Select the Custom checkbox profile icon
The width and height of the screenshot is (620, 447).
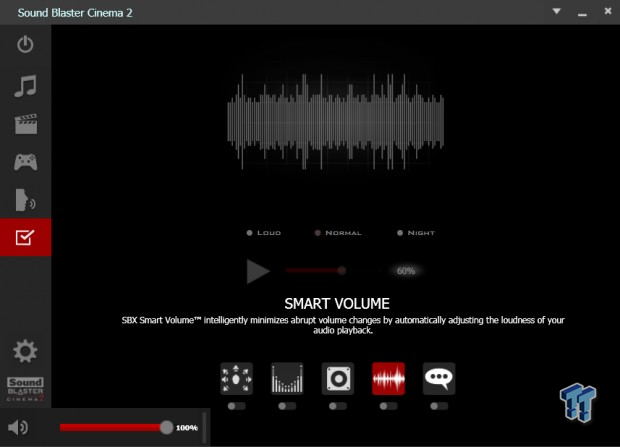tap(25, 237)
